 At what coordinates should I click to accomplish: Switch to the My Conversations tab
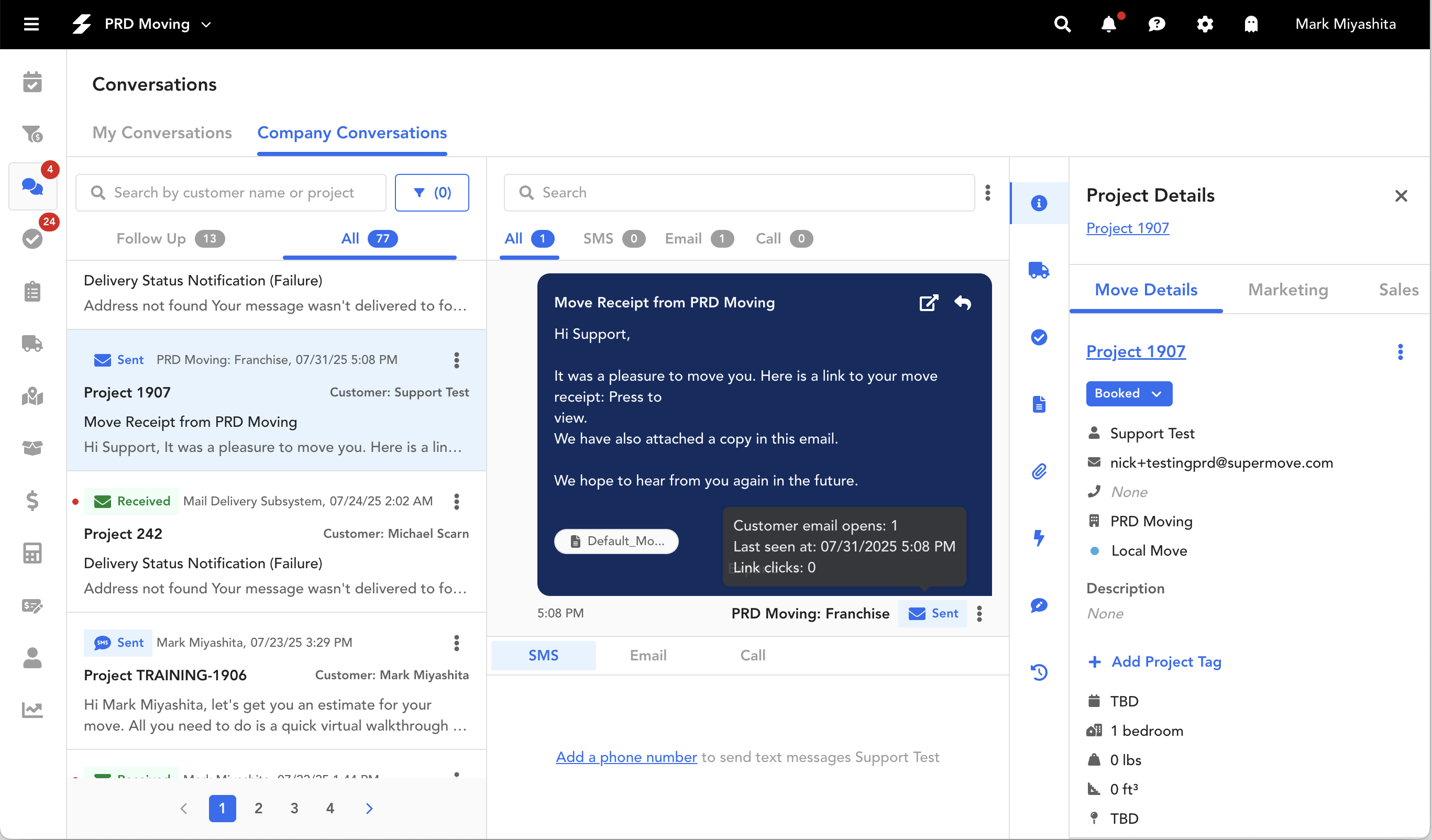[162, 132]
